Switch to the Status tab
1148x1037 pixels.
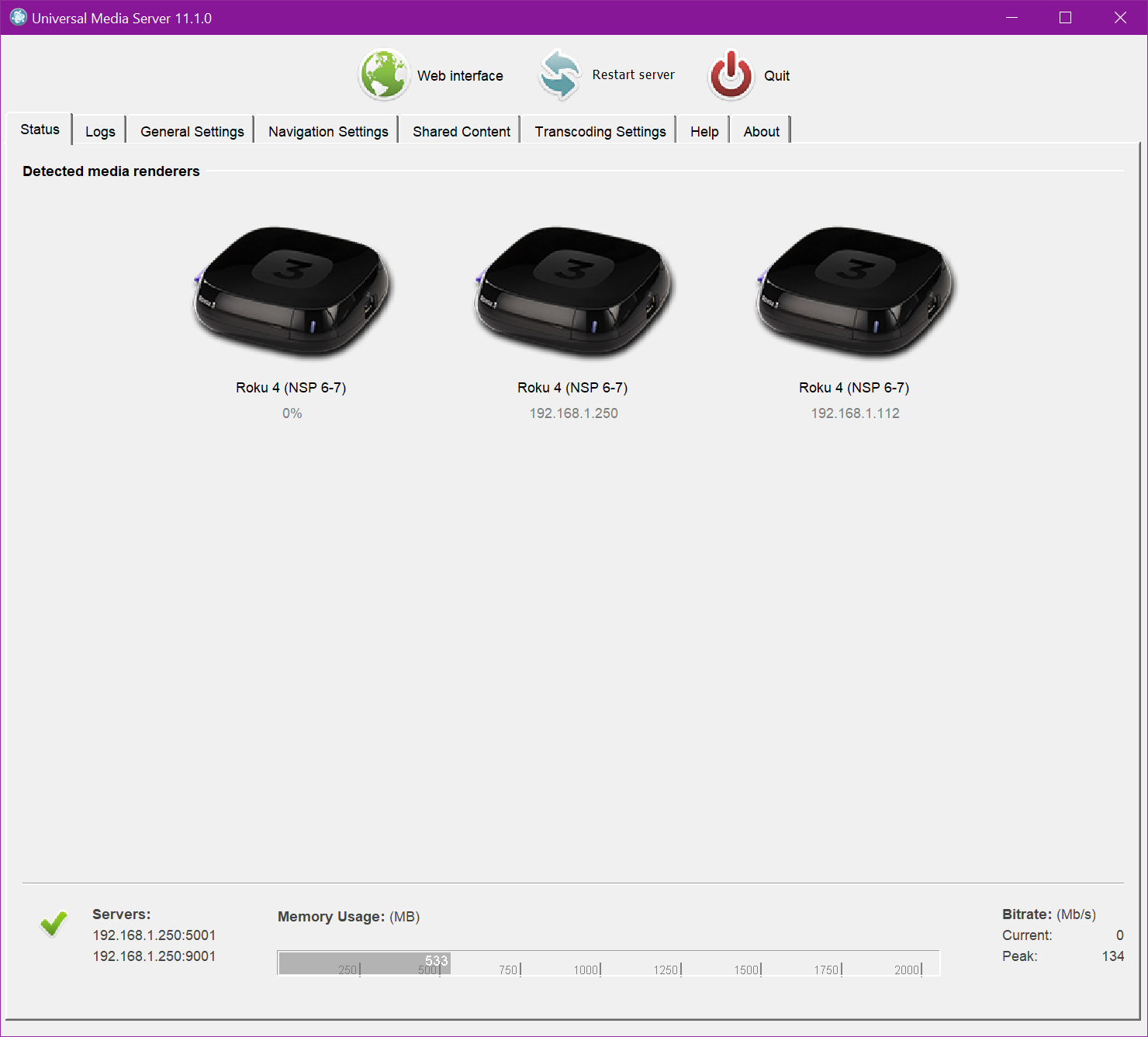click(40, 130)
